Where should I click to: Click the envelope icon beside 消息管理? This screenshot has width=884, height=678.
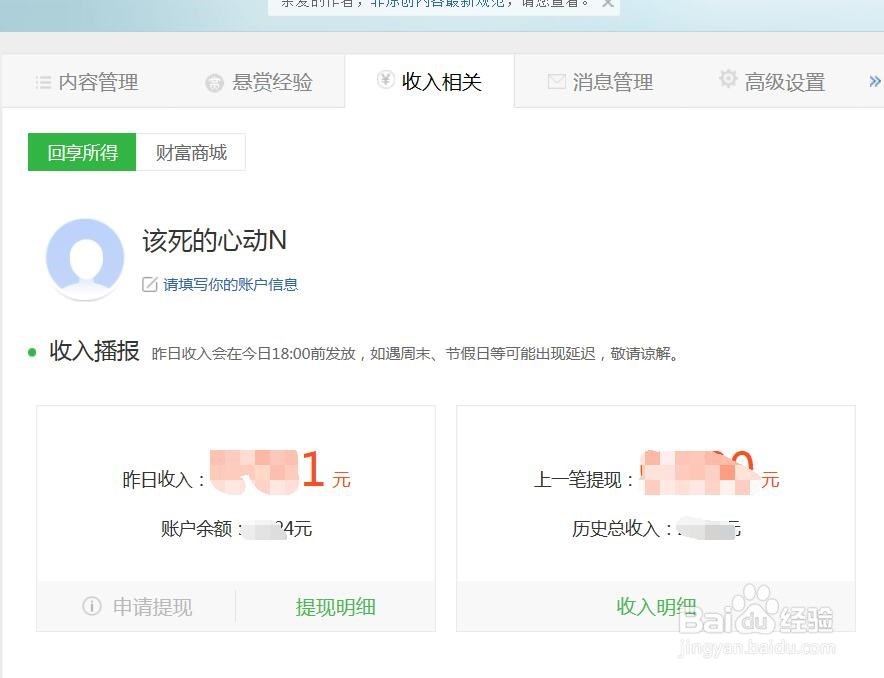556,82
